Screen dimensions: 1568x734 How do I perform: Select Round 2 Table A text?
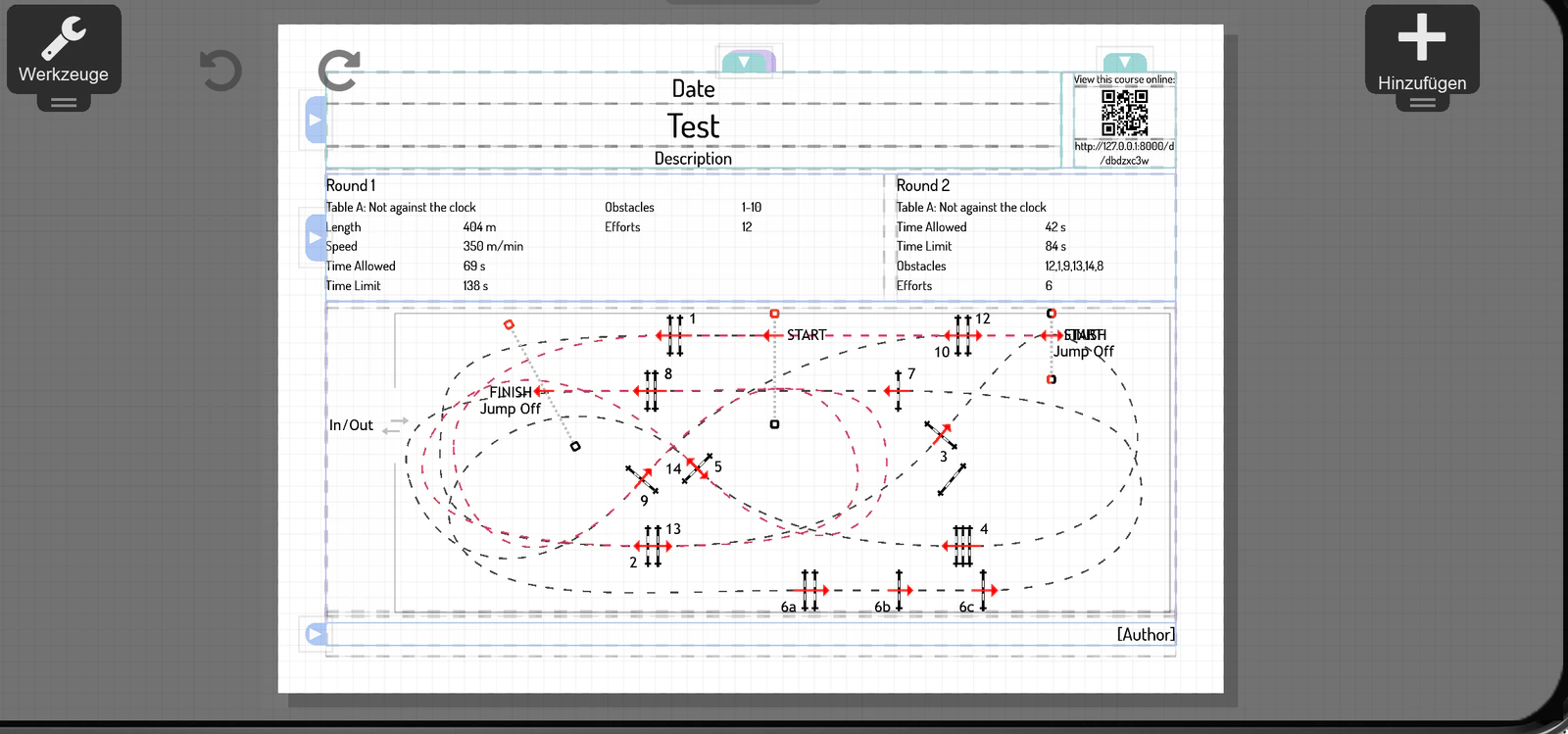(x=971, y=208)
